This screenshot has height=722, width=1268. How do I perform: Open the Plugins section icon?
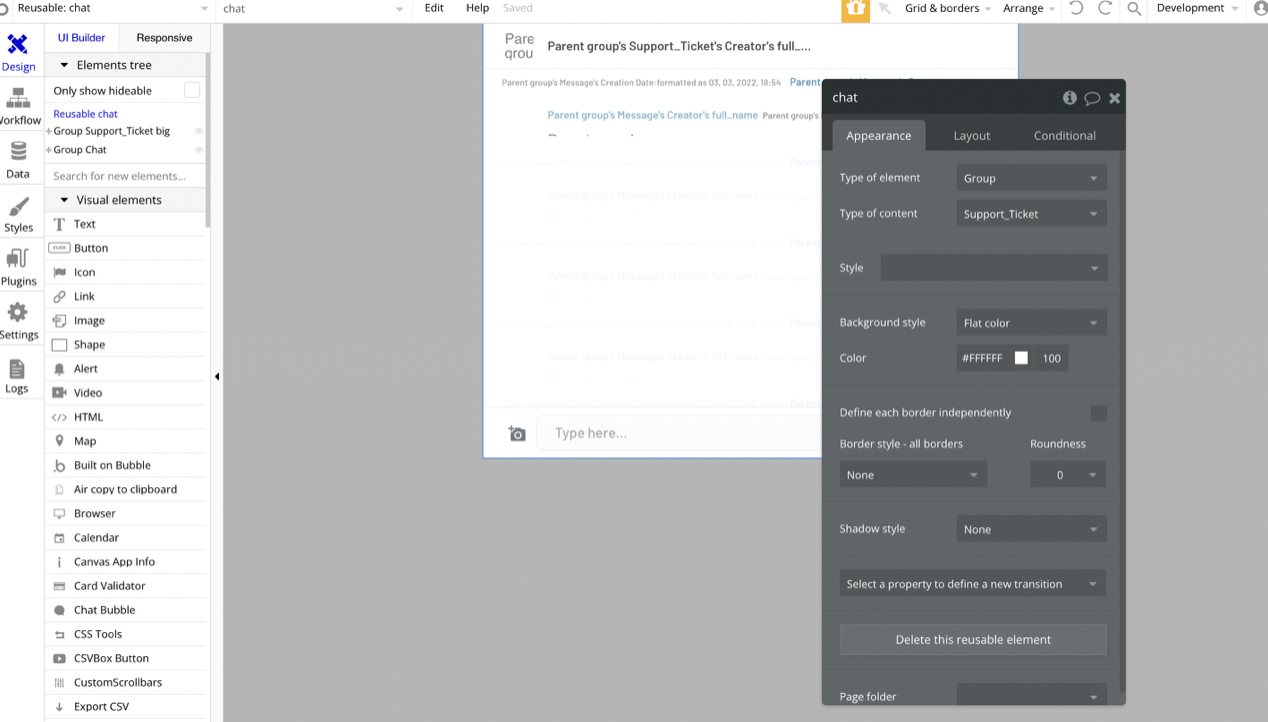(18, 259)
